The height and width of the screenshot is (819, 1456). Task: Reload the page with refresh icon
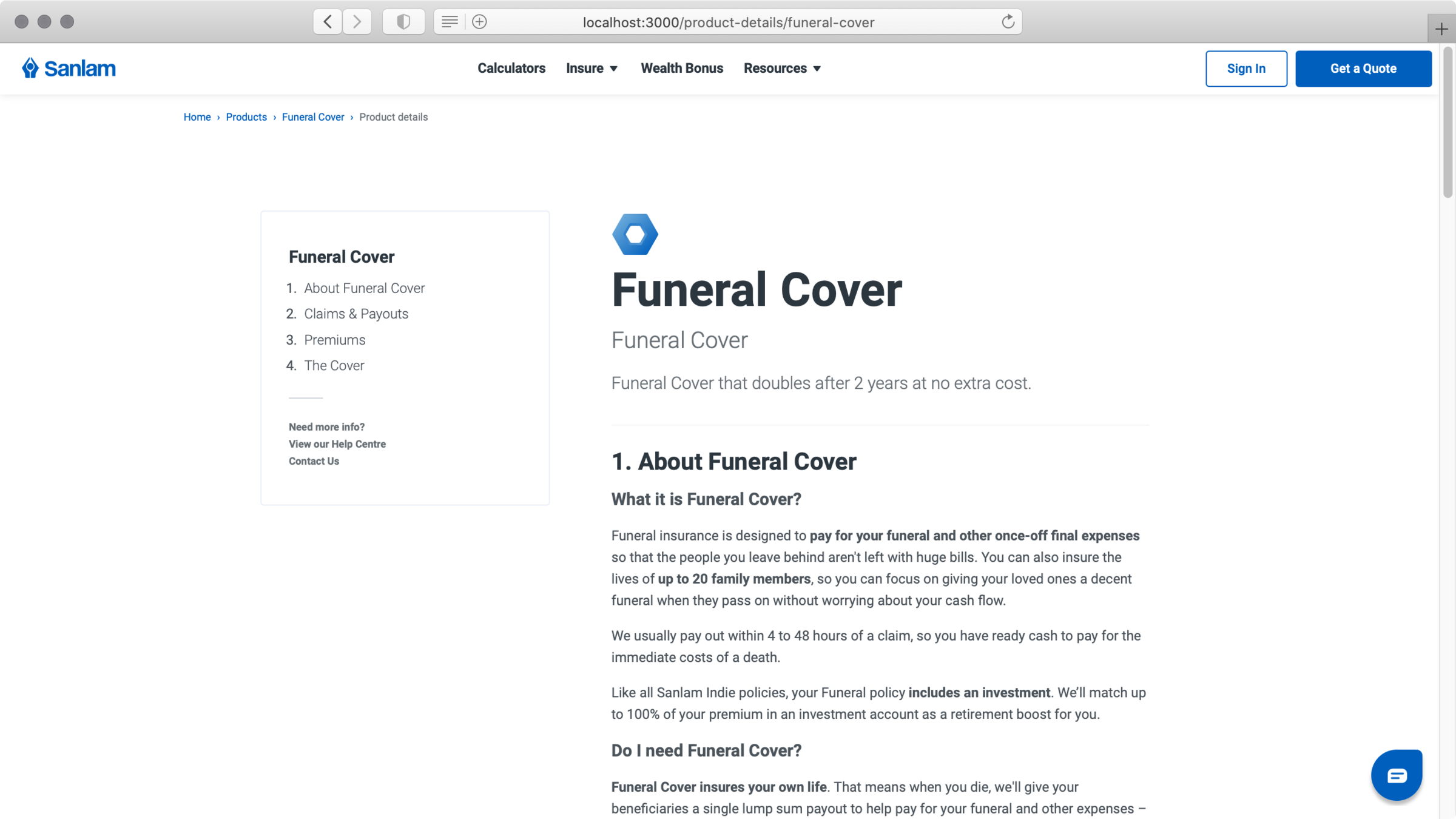click(1008, 22)
